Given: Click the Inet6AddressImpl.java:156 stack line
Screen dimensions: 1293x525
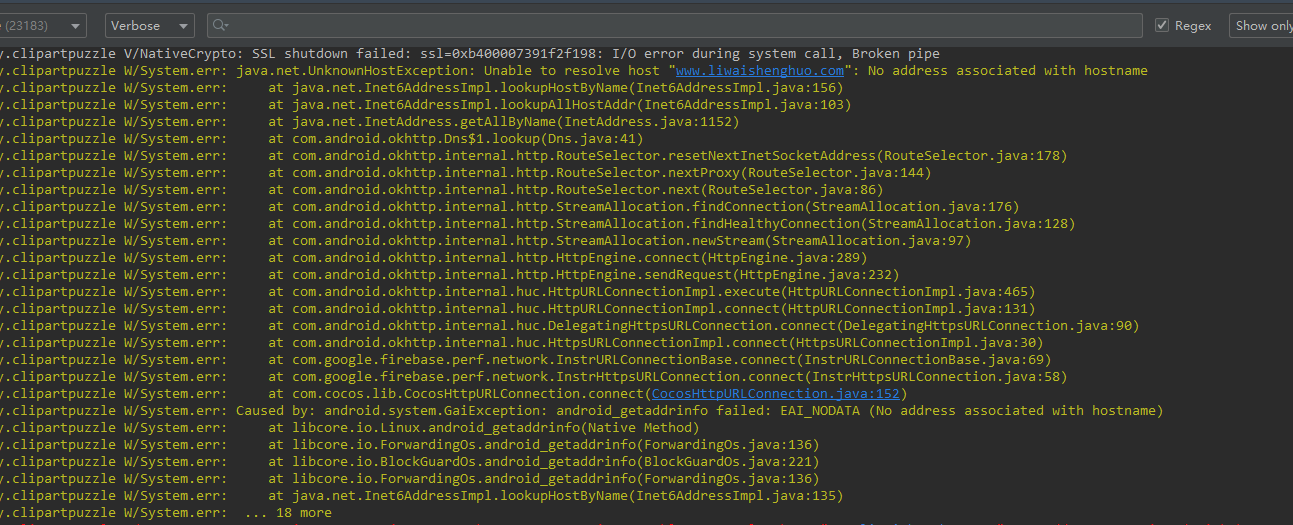Looking at the screenshot, I should (x=422, y=88).
